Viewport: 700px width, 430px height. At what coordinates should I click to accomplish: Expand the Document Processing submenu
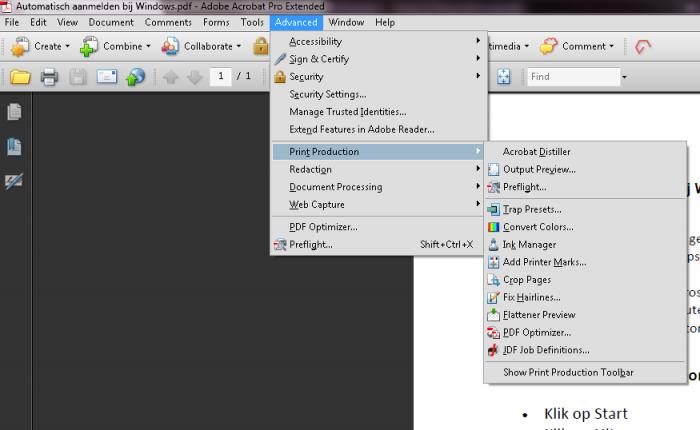[x=378, y=187]
